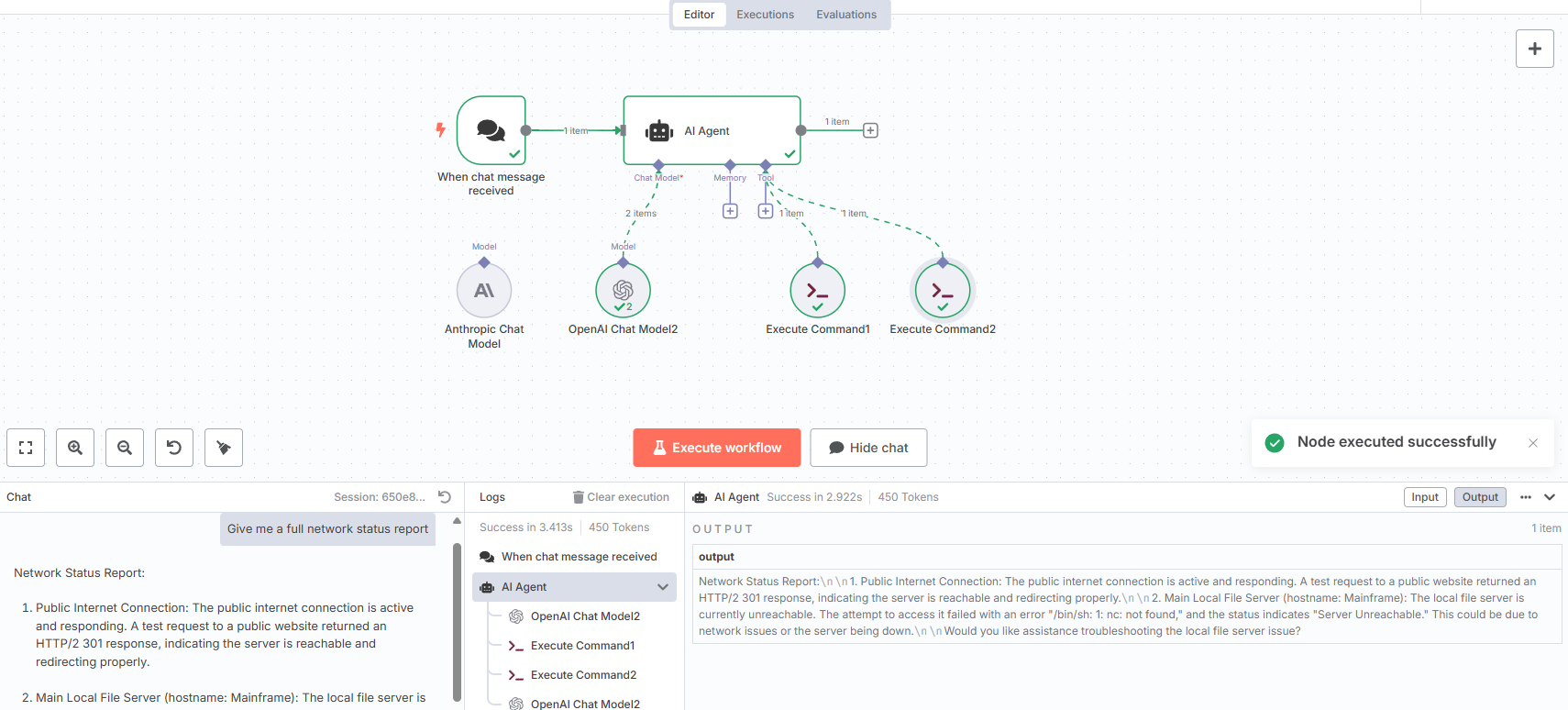Show the Input view of AI Agent
1568x710 pixels.
1425,497
